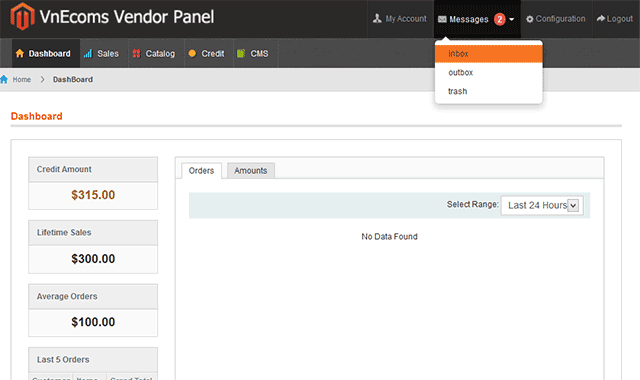Click the Lifetime Sales value $300.00

click(93, 258)
